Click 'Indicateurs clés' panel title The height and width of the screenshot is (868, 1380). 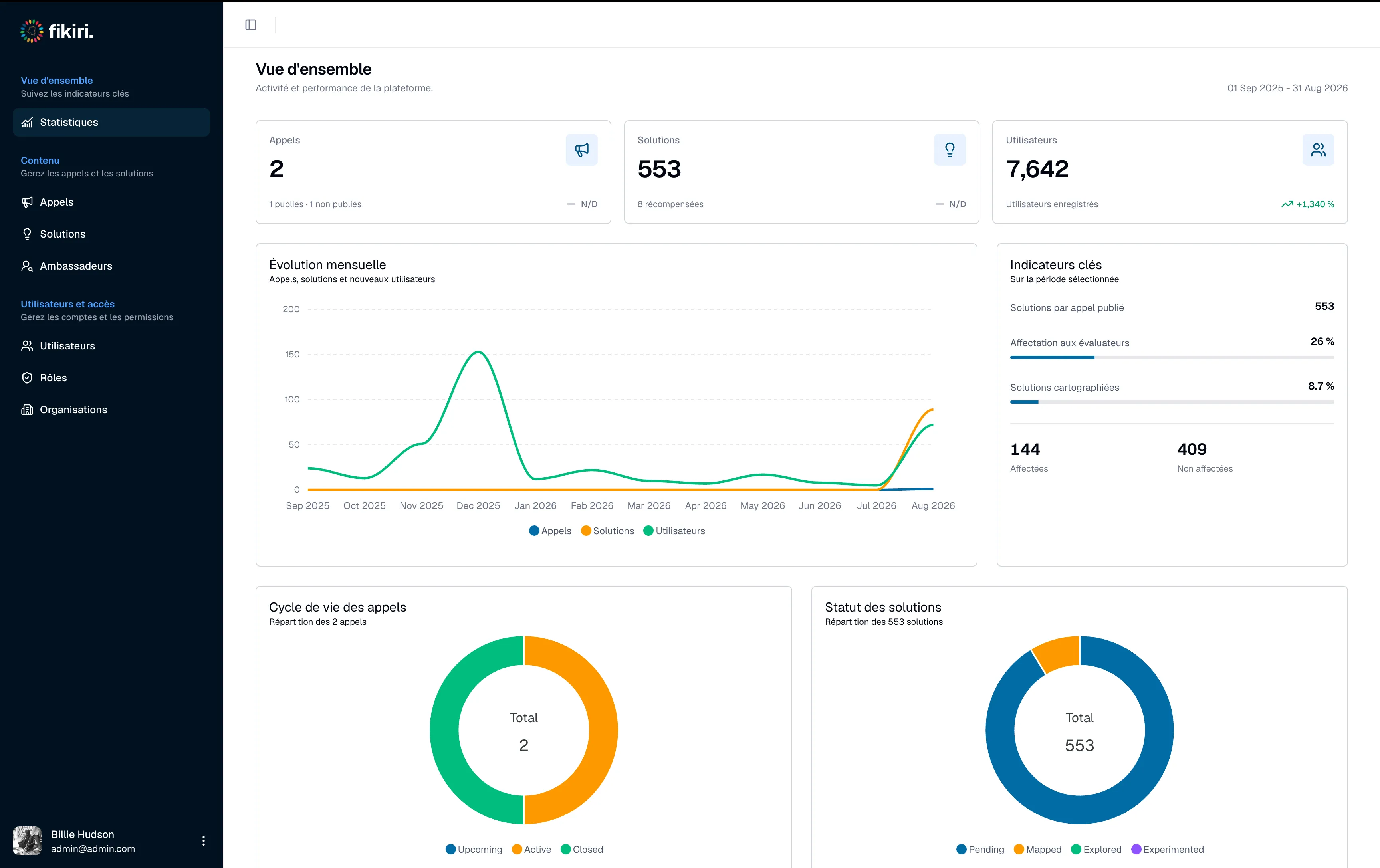[1056, 265]
